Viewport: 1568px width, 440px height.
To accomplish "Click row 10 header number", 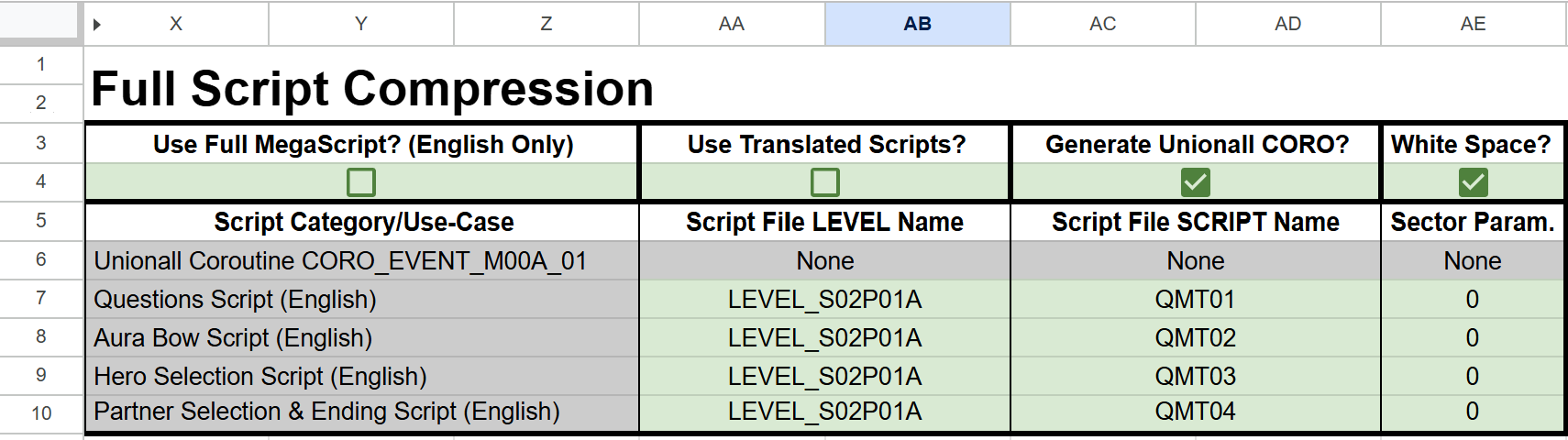I will (40, 413).
